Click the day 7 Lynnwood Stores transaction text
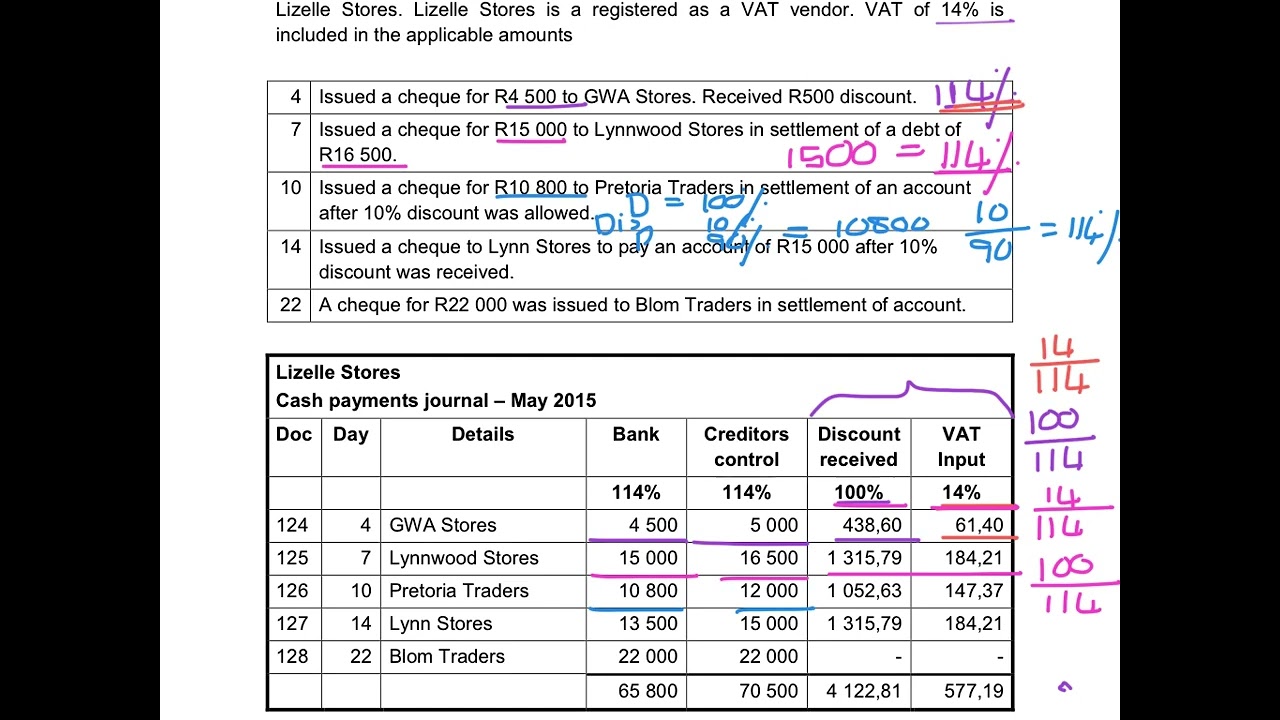This screenshot has width=1280, height=720. click(640, 142)
